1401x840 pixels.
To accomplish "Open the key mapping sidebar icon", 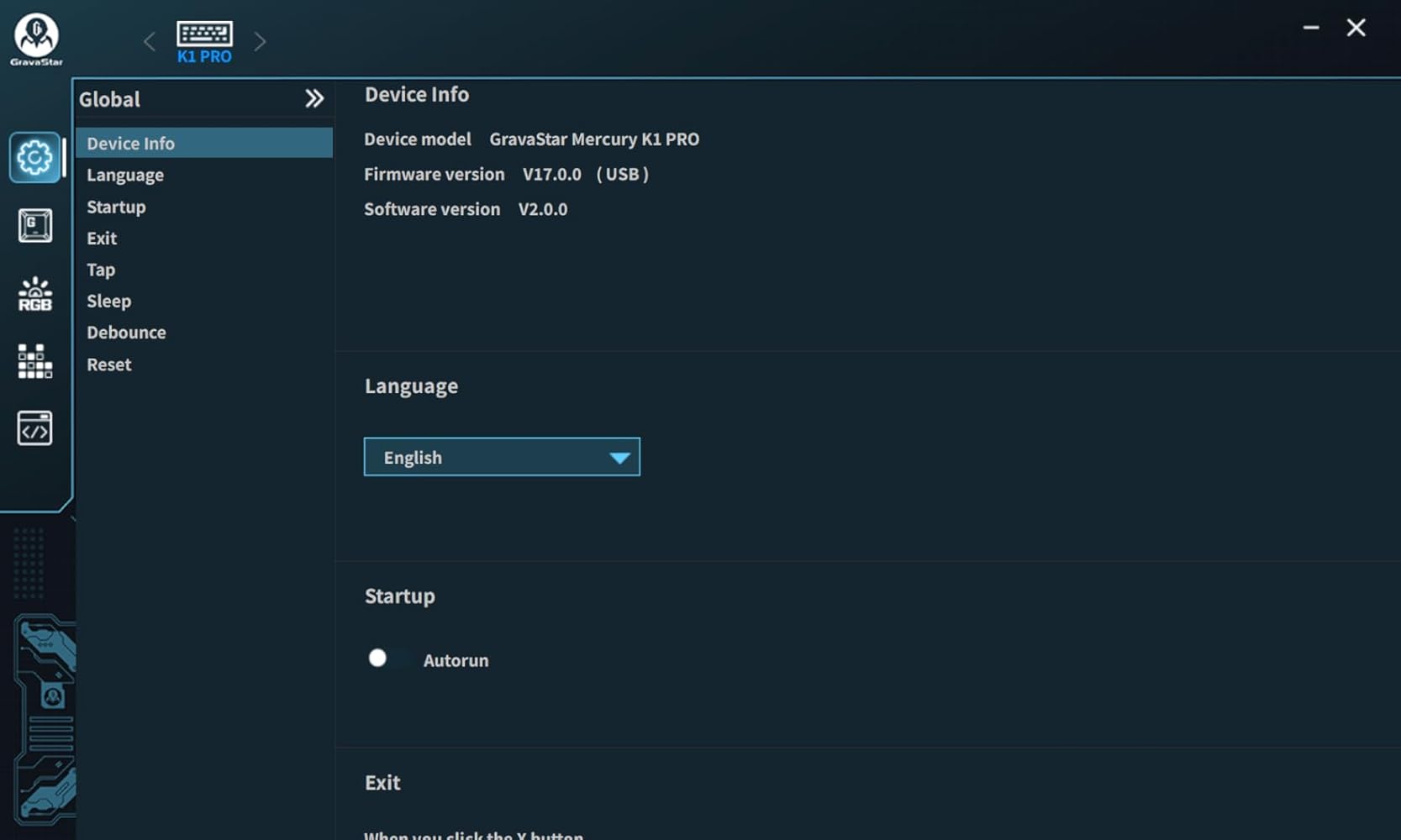I will point(34,226).
